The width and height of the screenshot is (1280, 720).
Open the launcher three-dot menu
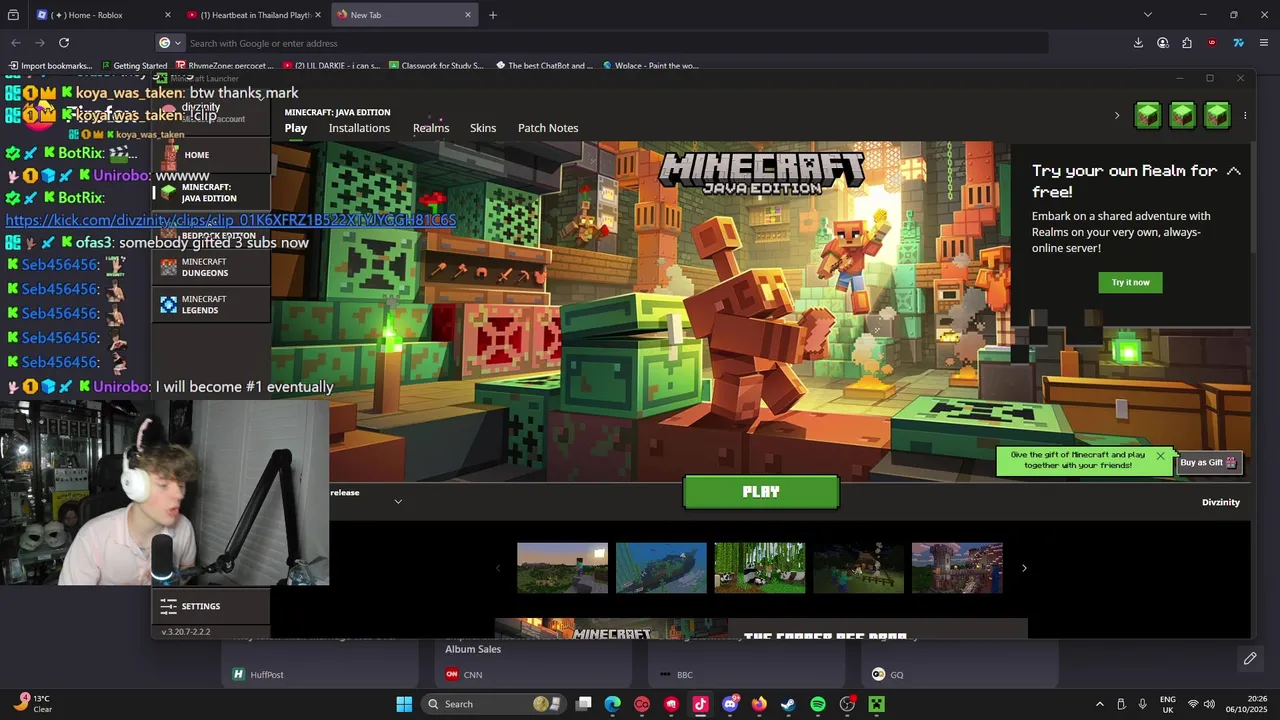coord(1245,116)
